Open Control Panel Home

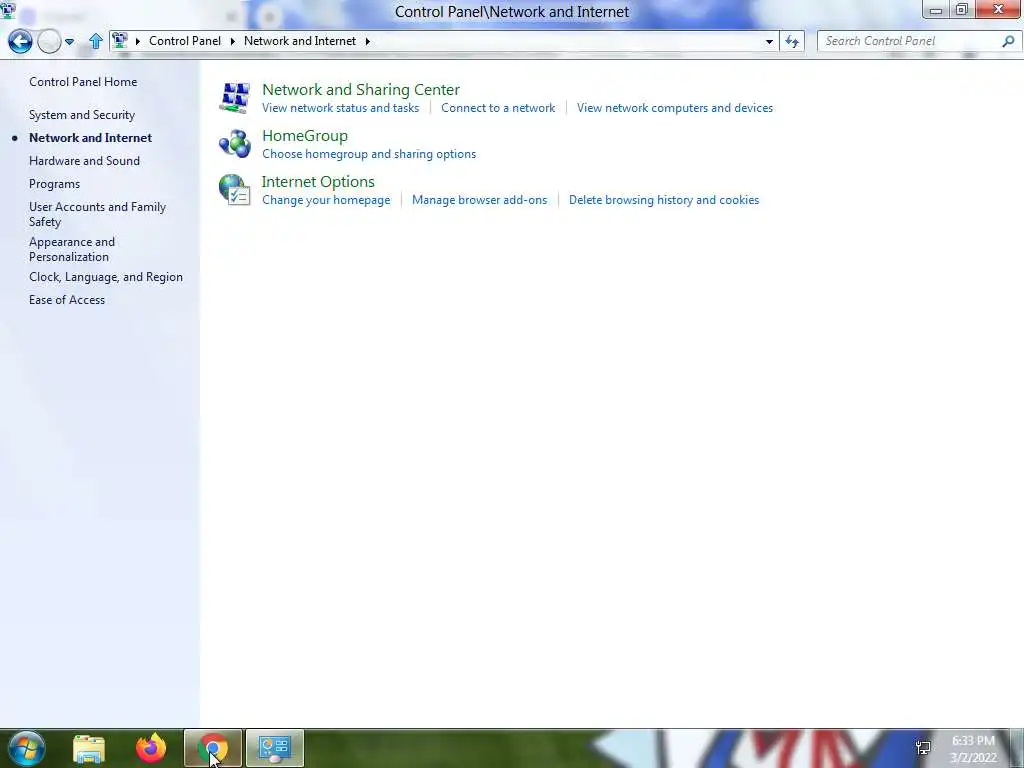pos(83,82)
